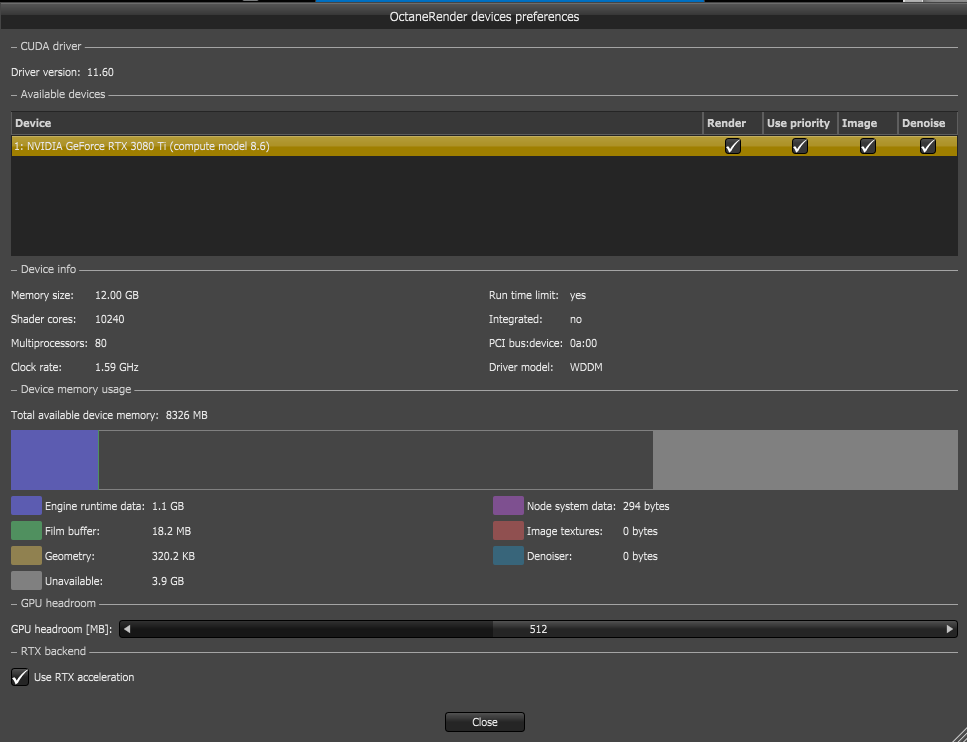
Task: Click the Shader cores value 10240
Action: click(x=110, y=319)
